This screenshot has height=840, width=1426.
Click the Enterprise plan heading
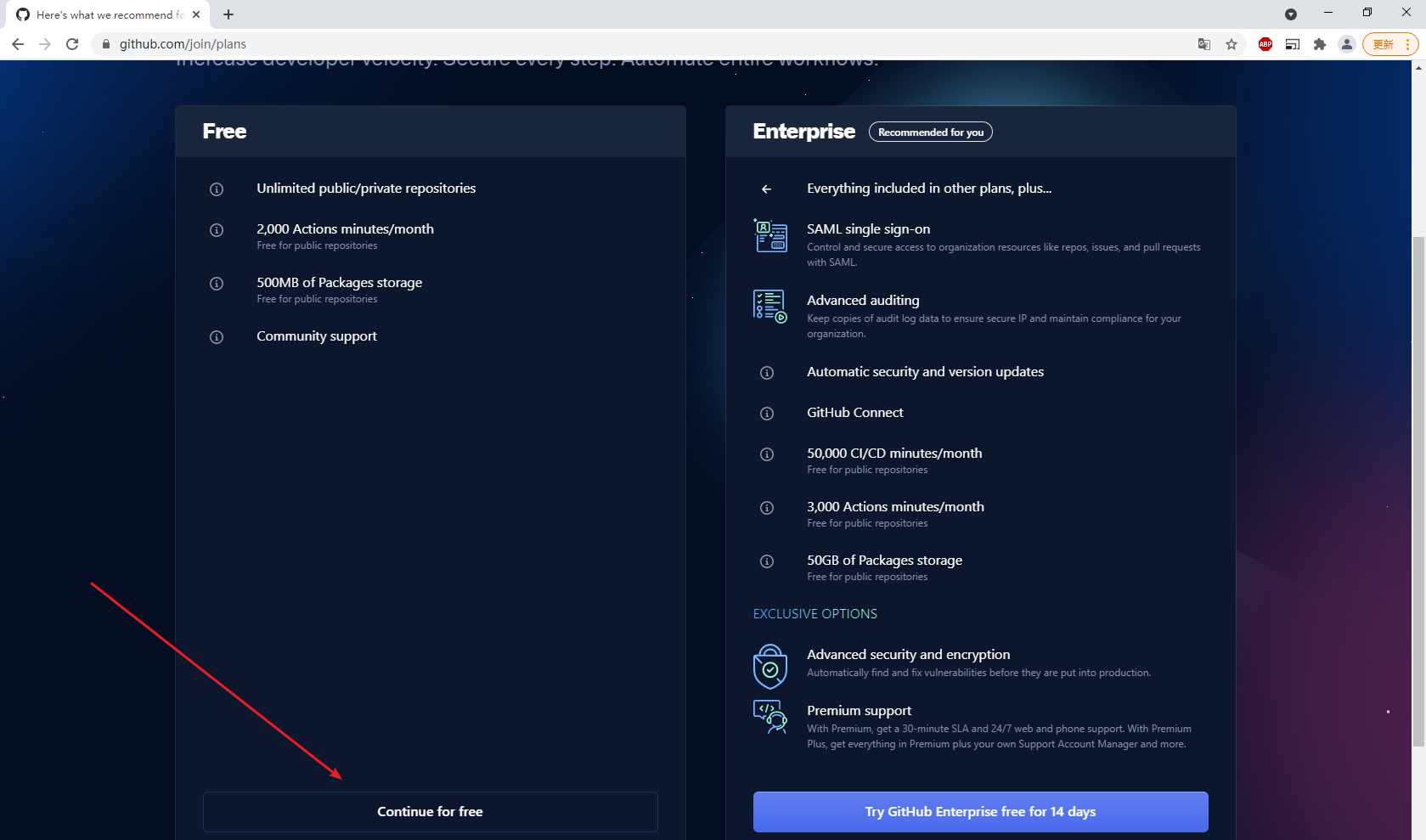804,132
